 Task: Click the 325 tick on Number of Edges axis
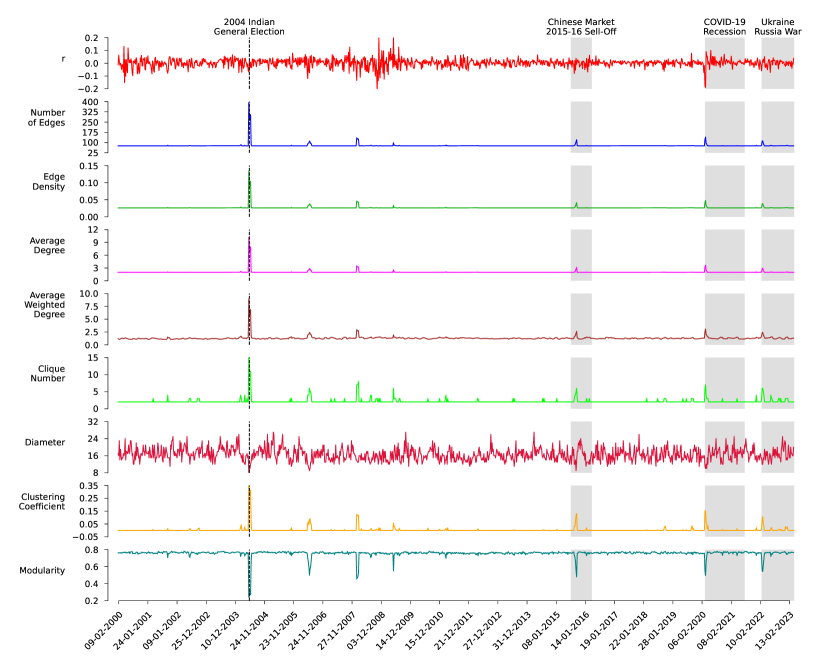pos(91,112)
